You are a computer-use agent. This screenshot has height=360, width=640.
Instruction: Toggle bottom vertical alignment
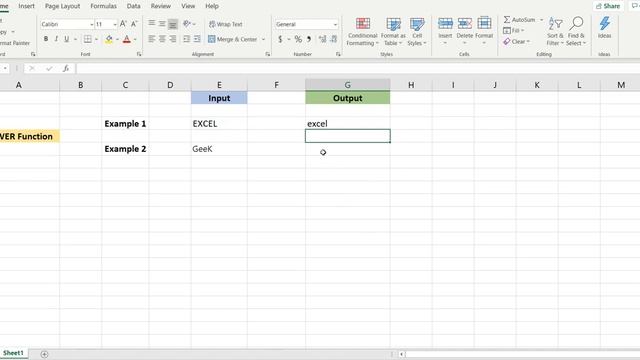click(x=173, y=24)
